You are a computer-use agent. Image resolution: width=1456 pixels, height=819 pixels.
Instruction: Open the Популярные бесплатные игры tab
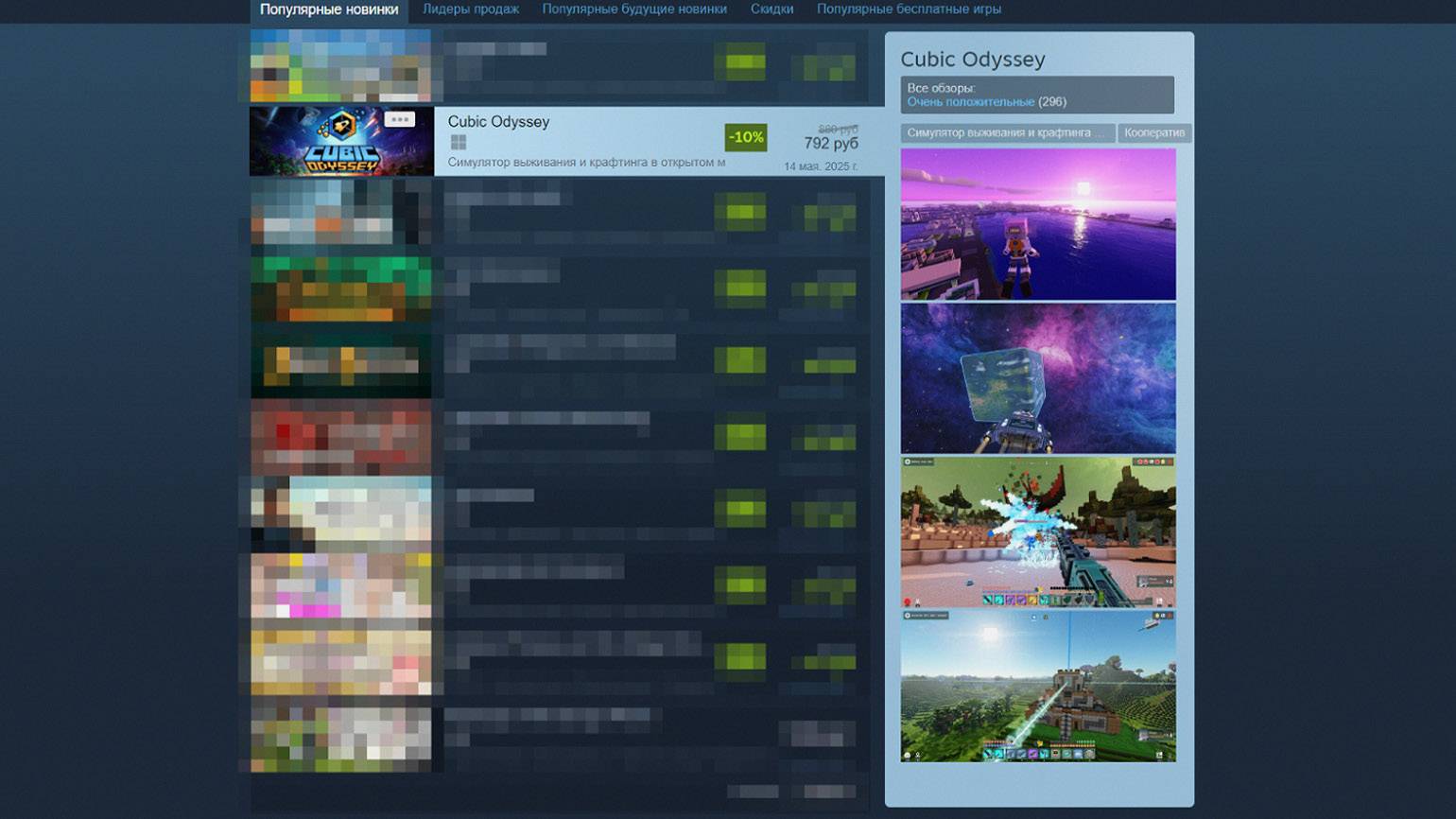(909, 9)
